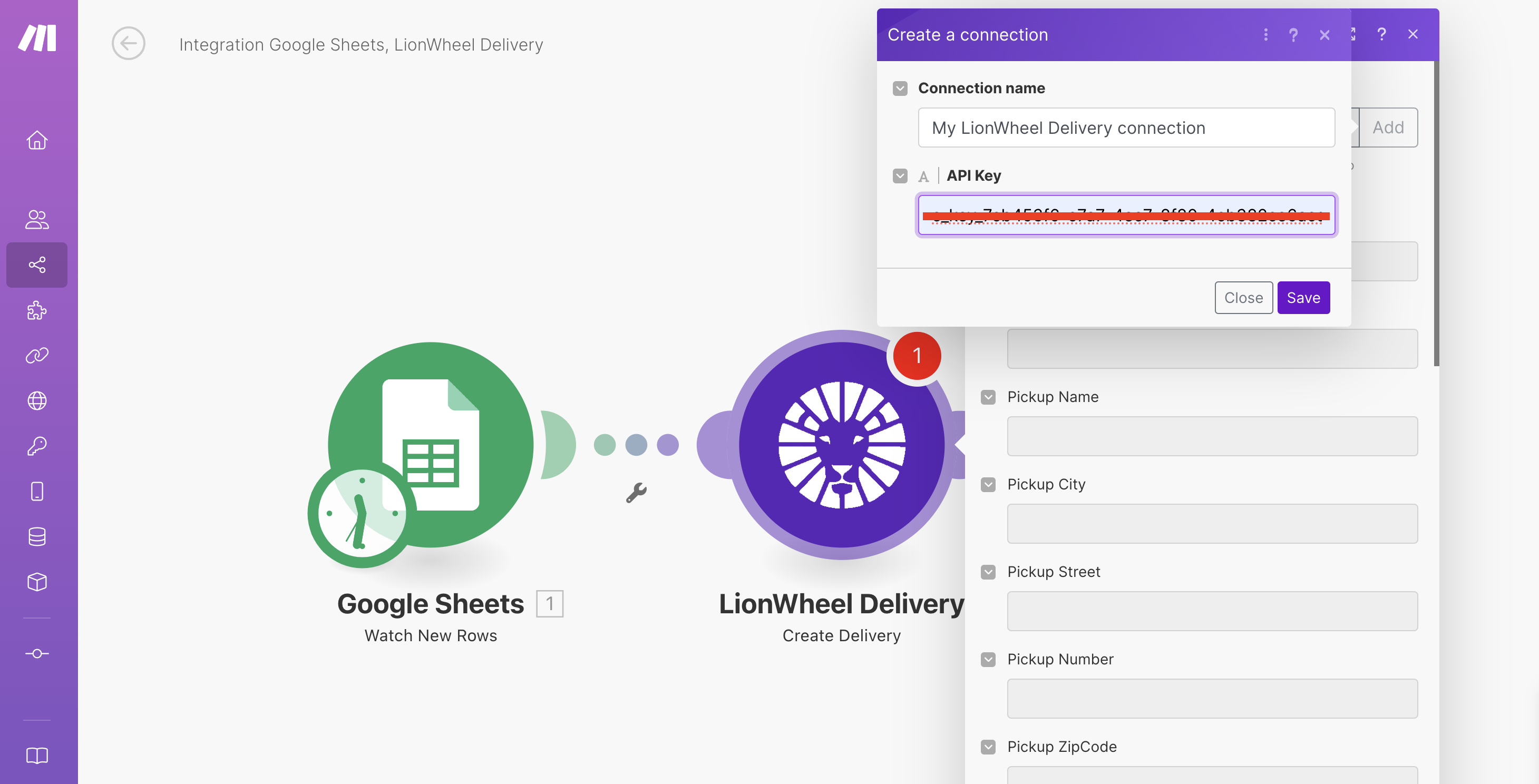Click the Google Sheets output connector half-circle
The width and height of the screenshot is (1539, 784).
pos(558,445)
